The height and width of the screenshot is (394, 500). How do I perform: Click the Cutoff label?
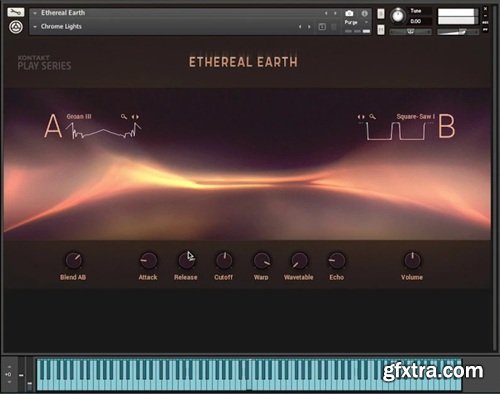224,277
